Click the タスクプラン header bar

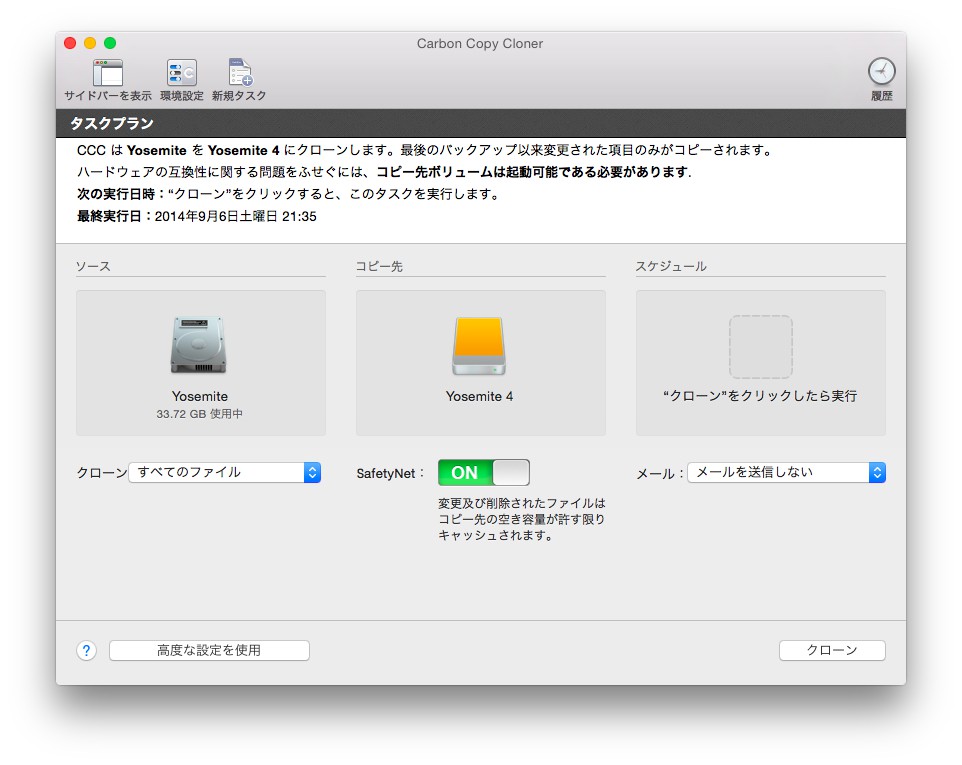point(481,123)
